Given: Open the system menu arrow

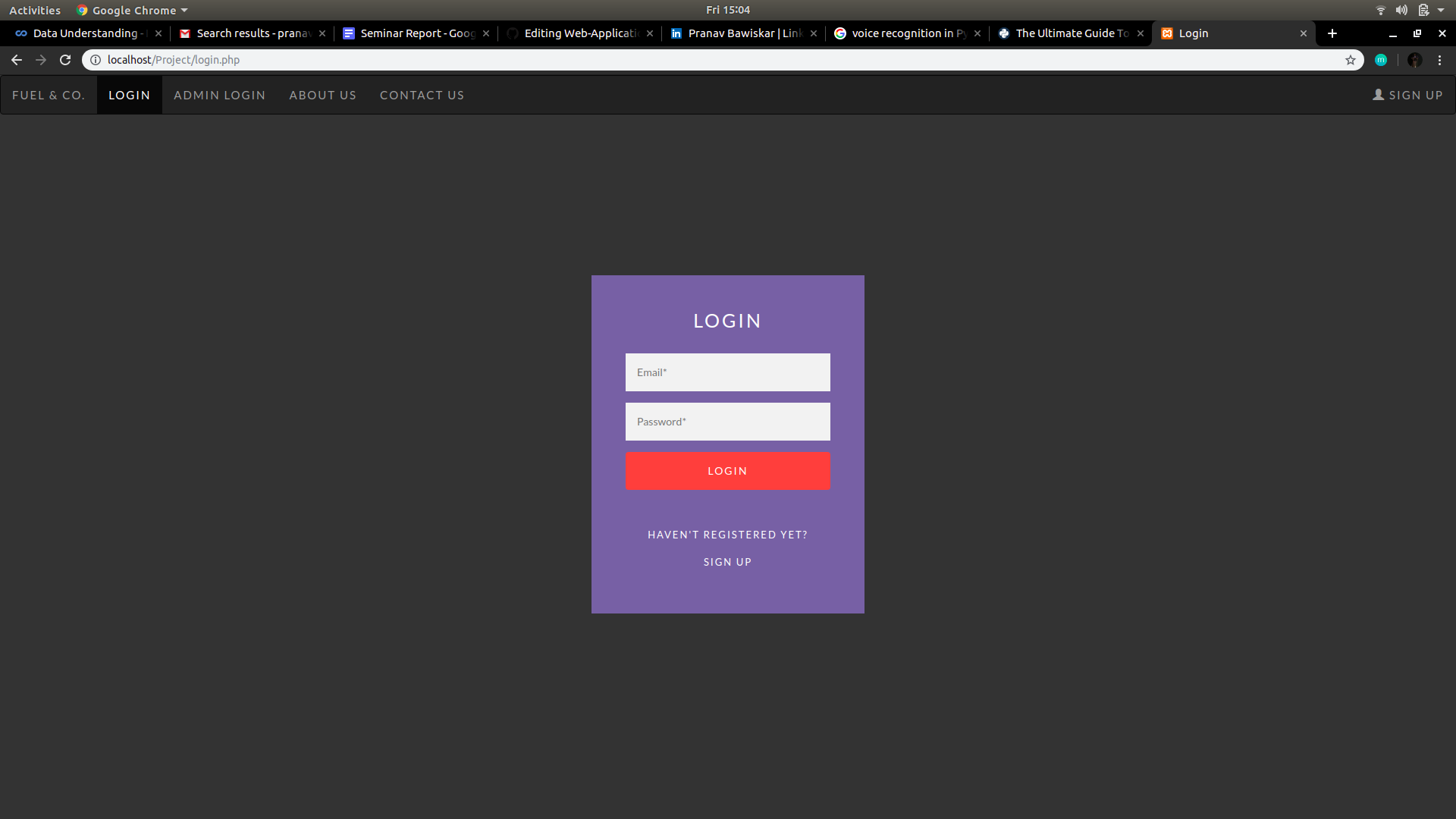Looking at the screenshot, I should coord(1441,10).
